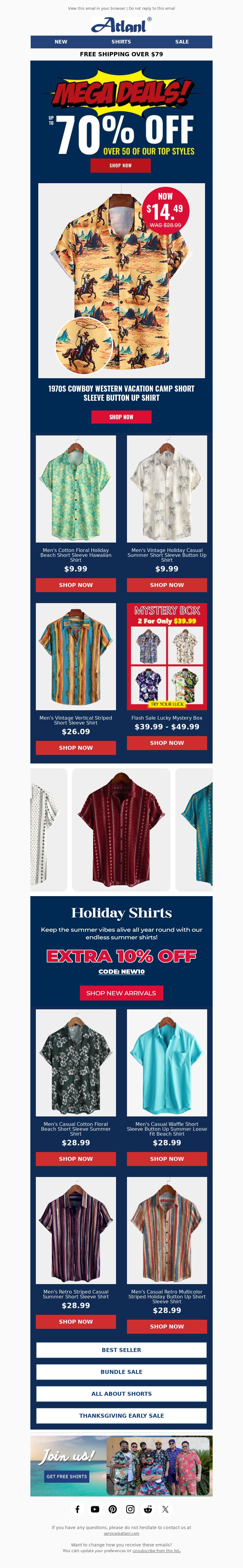
Task: Click the cowboy western shirt image
Action: pos(122,281)
